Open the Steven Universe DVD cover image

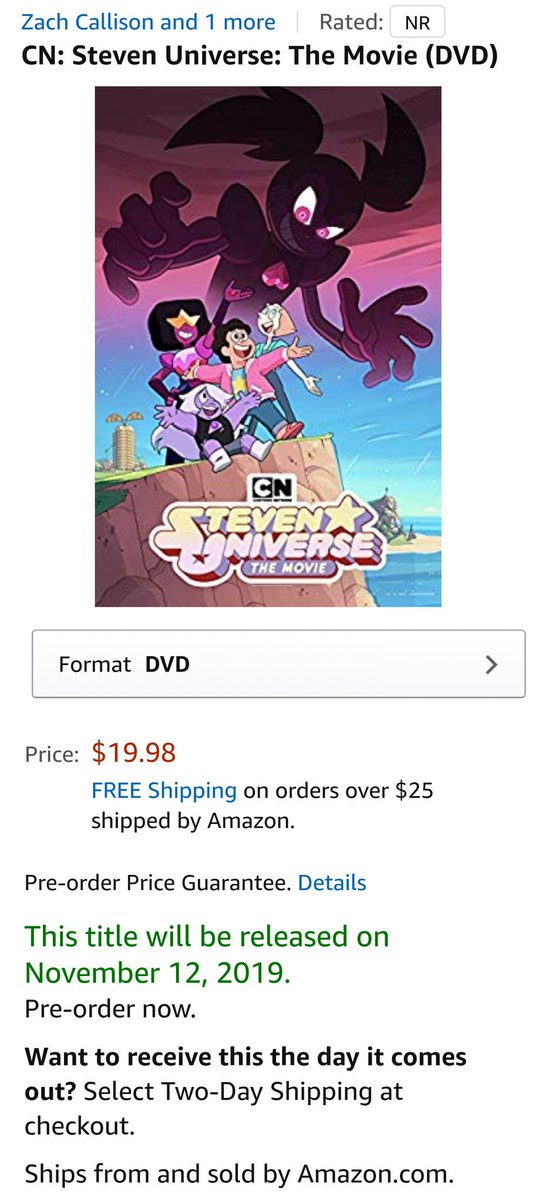pyautogui.click(x=268, y=347)
